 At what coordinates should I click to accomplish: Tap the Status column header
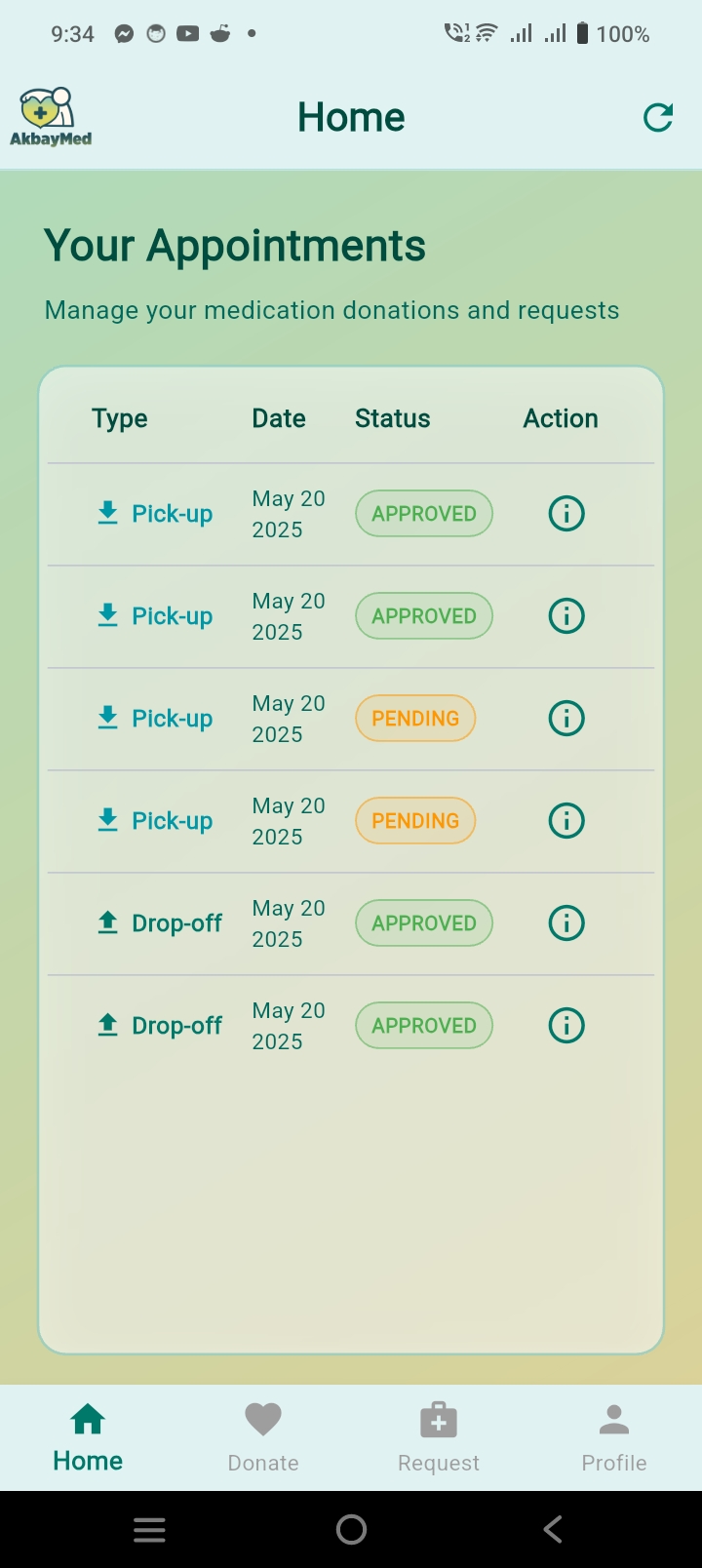[x=392, y=418]
